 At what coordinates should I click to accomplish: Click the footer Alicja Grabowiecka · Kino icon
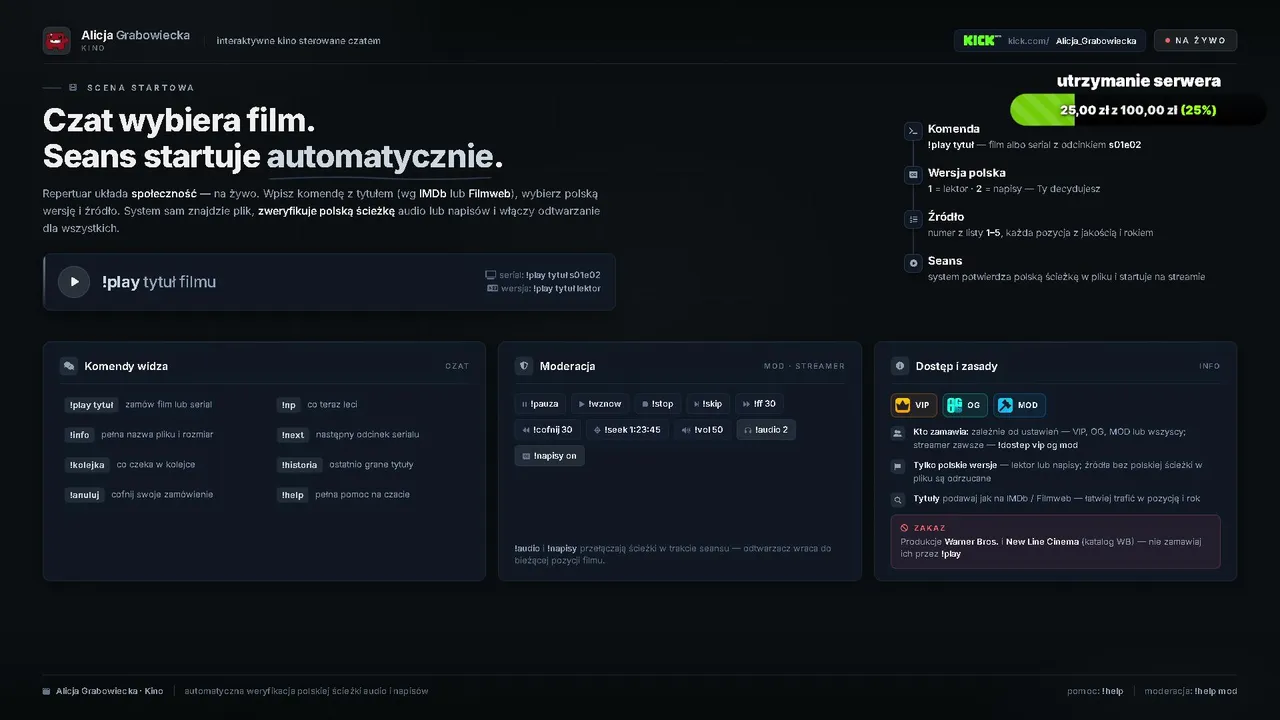[x=47, y=691]
